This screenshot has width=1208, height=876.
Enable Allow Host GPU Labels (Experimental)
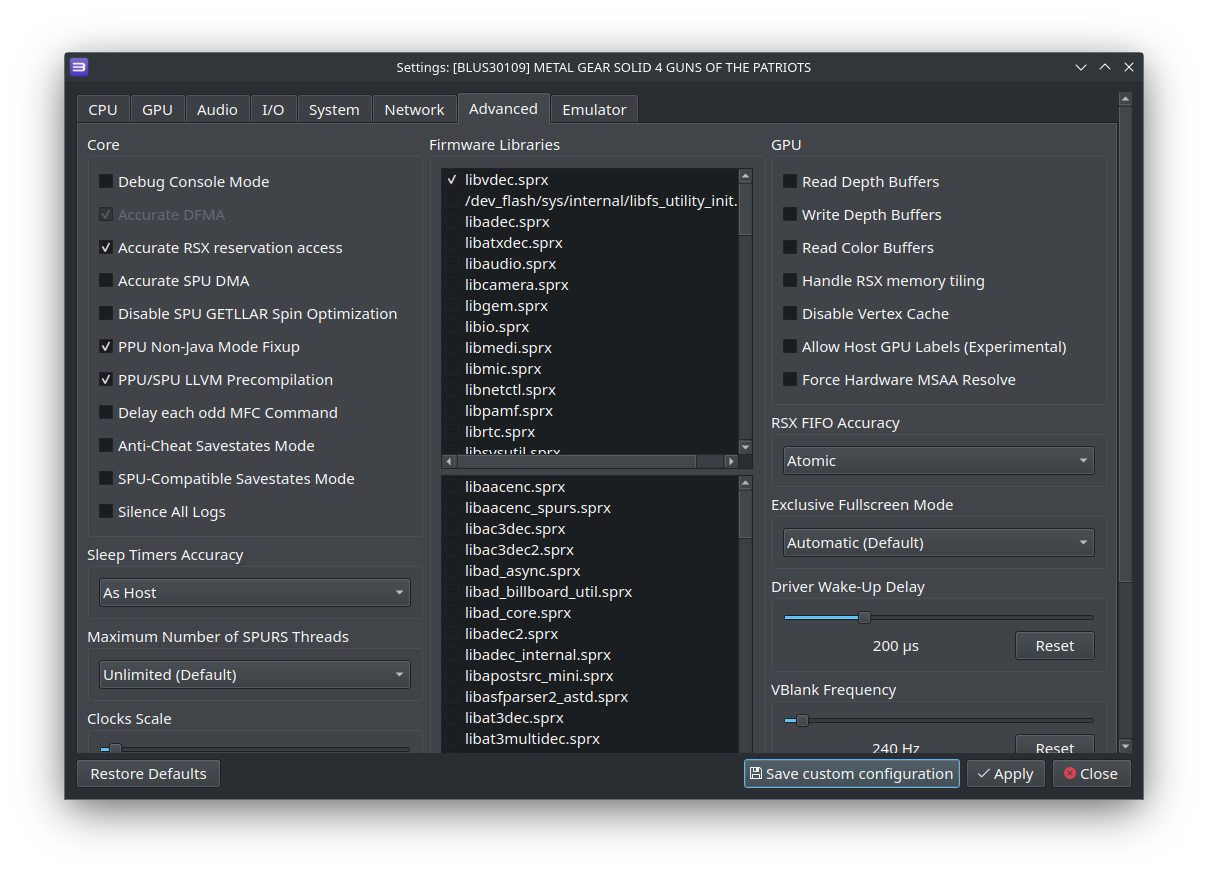coord(789,346)
